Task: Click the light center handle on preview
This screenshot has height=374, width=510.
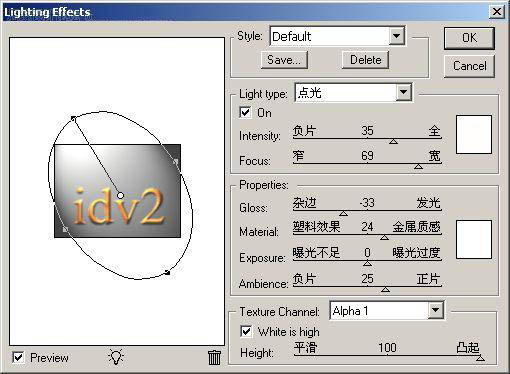Action: tap(120, 195)
